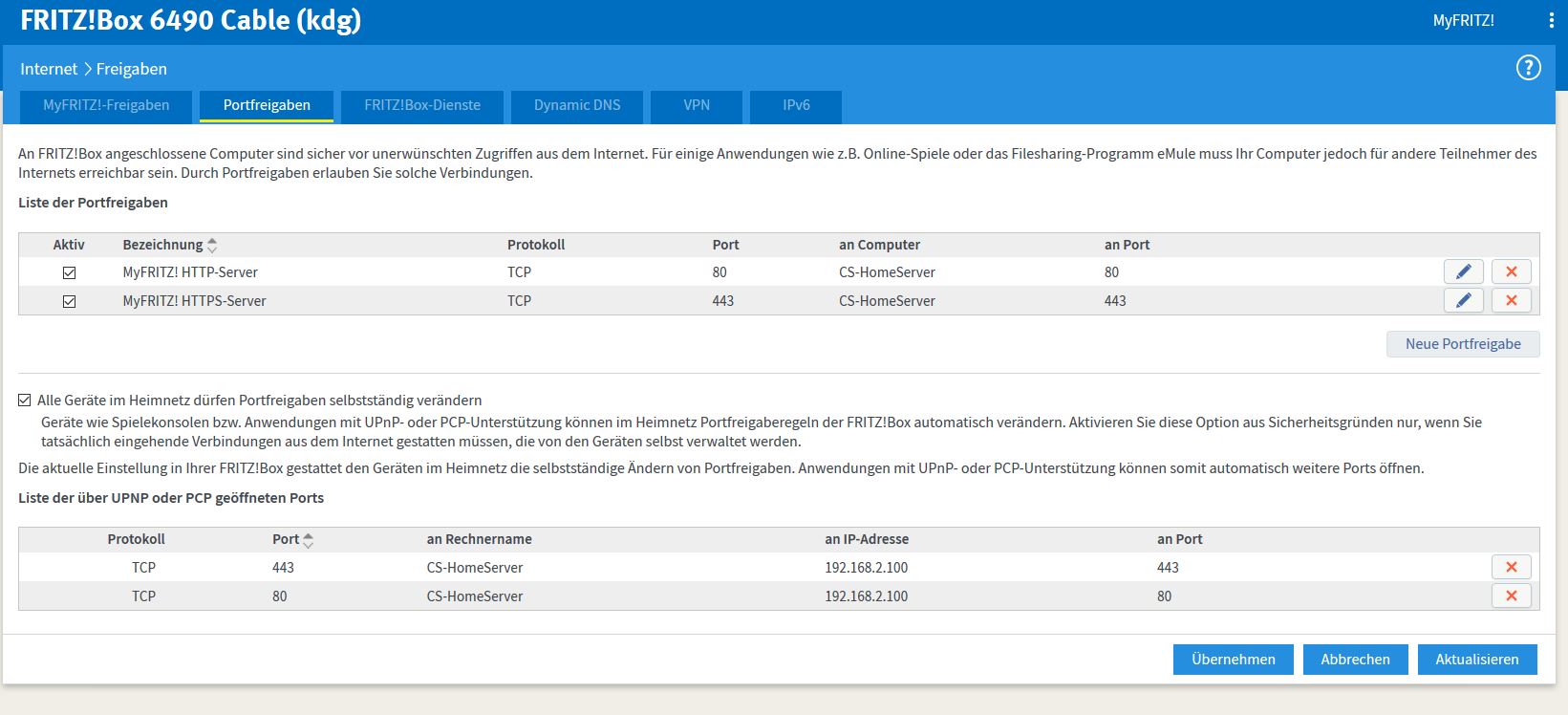This screenshot has height=715, width=1568.
Task: Open the MyFRITZ! link in header
Action: coord(1463,21)
